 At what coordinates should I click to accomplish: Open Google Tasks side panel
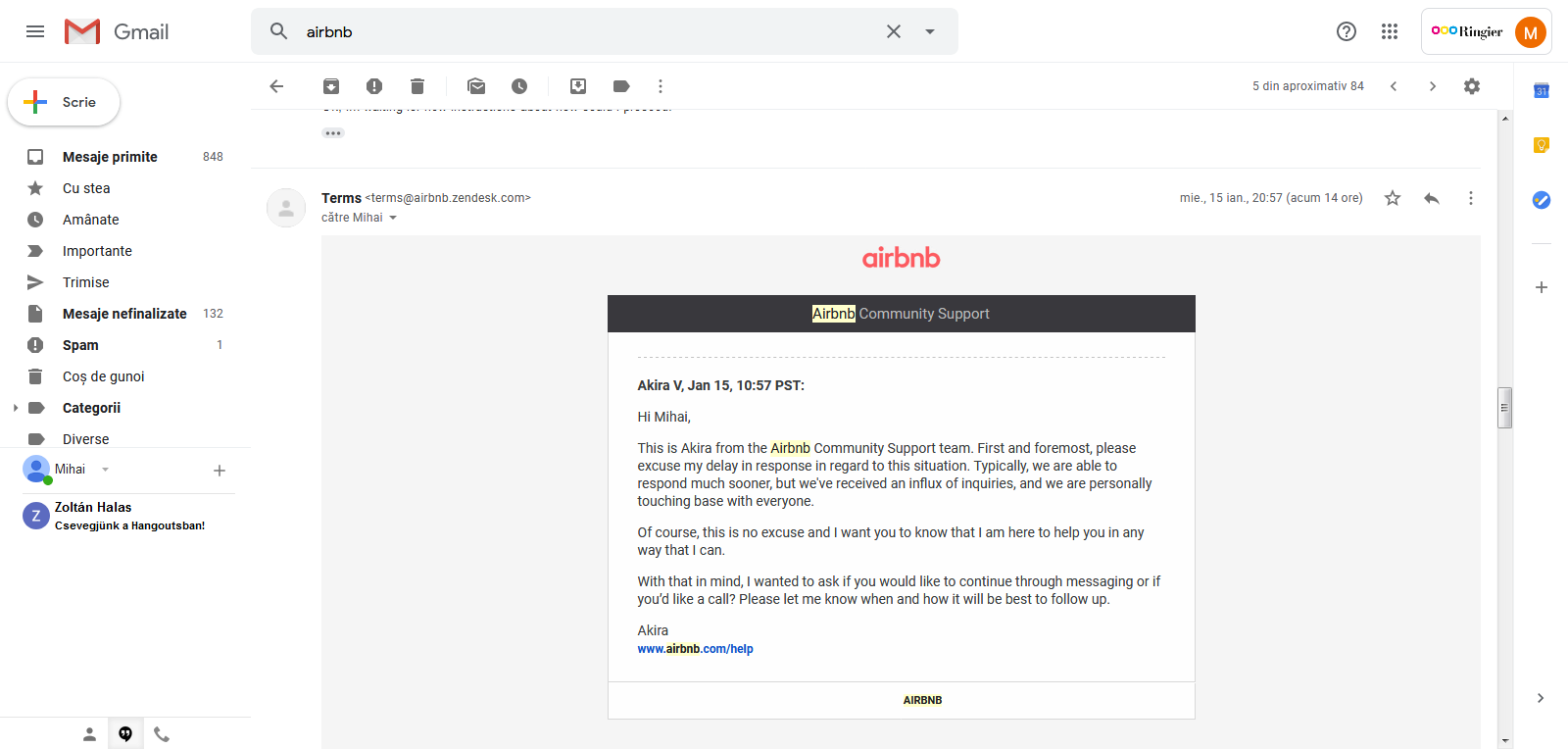[x=1542, y=200]
